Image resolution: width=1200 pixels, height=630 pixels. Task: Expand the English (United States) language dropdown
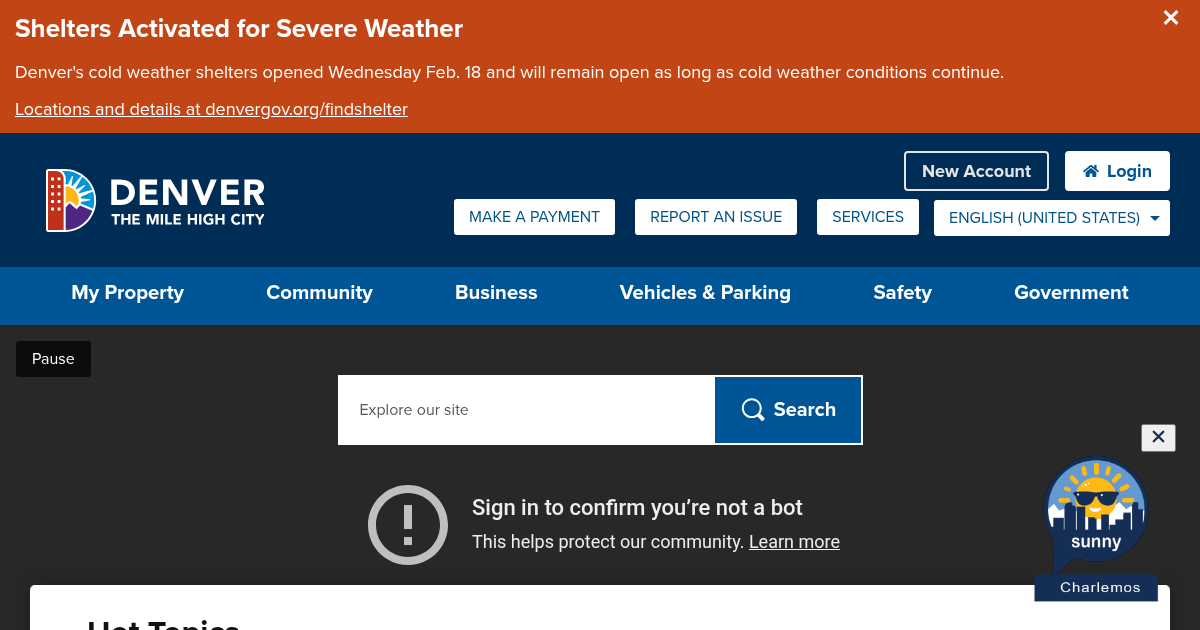[1052, 218]
